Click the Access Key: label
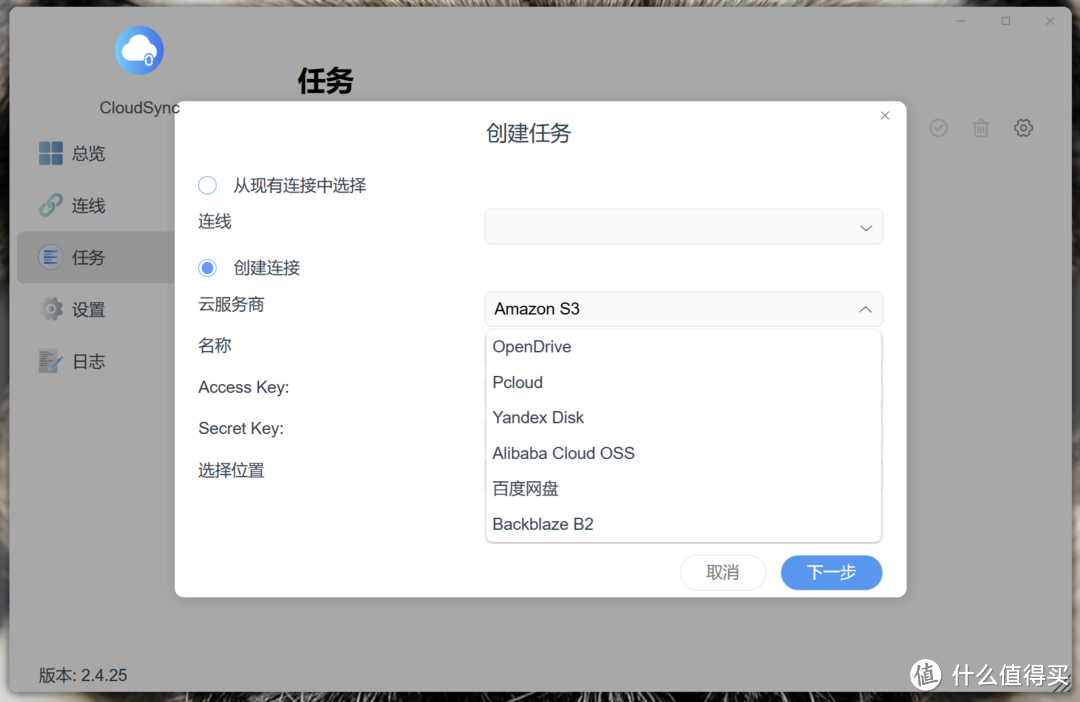Image resolution: width=1080 pixels, height=702 pixels. (x=244, y=387)
